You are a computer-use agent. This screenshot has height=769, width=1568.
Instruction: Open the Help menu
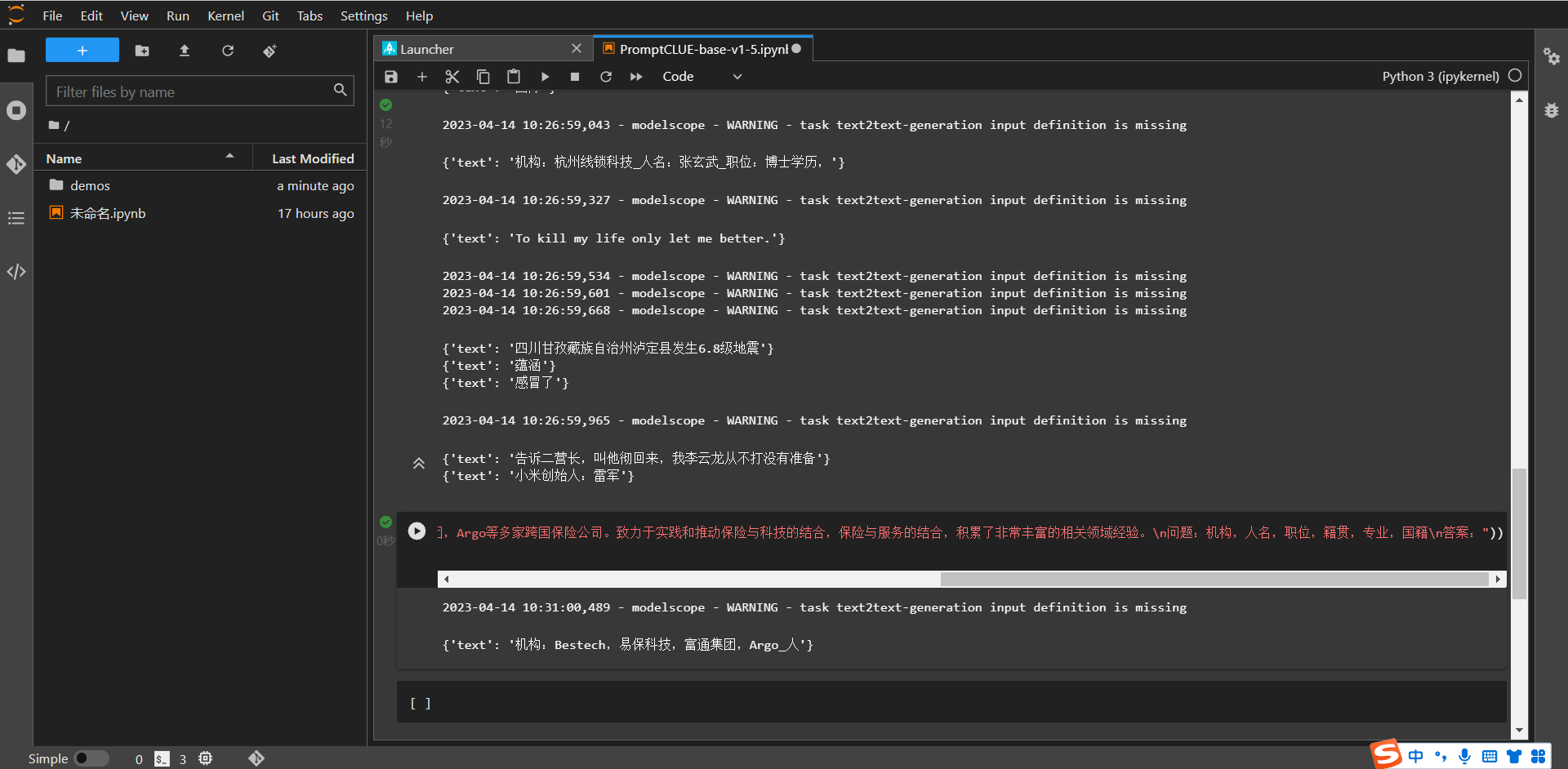(419, 16)
